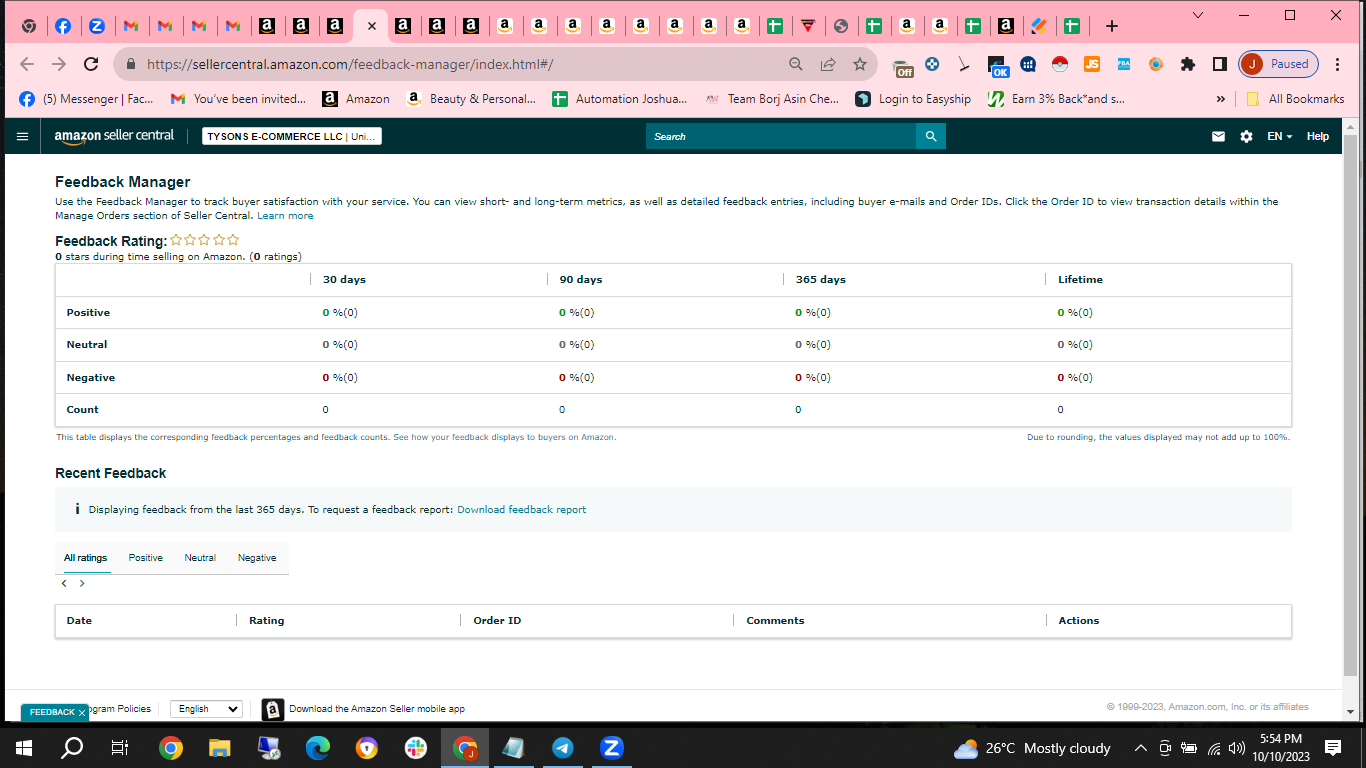Viewport: 1366px width, 768px height.
Task: Show hidden system tray icons
Action: [x=1140, y=748]
